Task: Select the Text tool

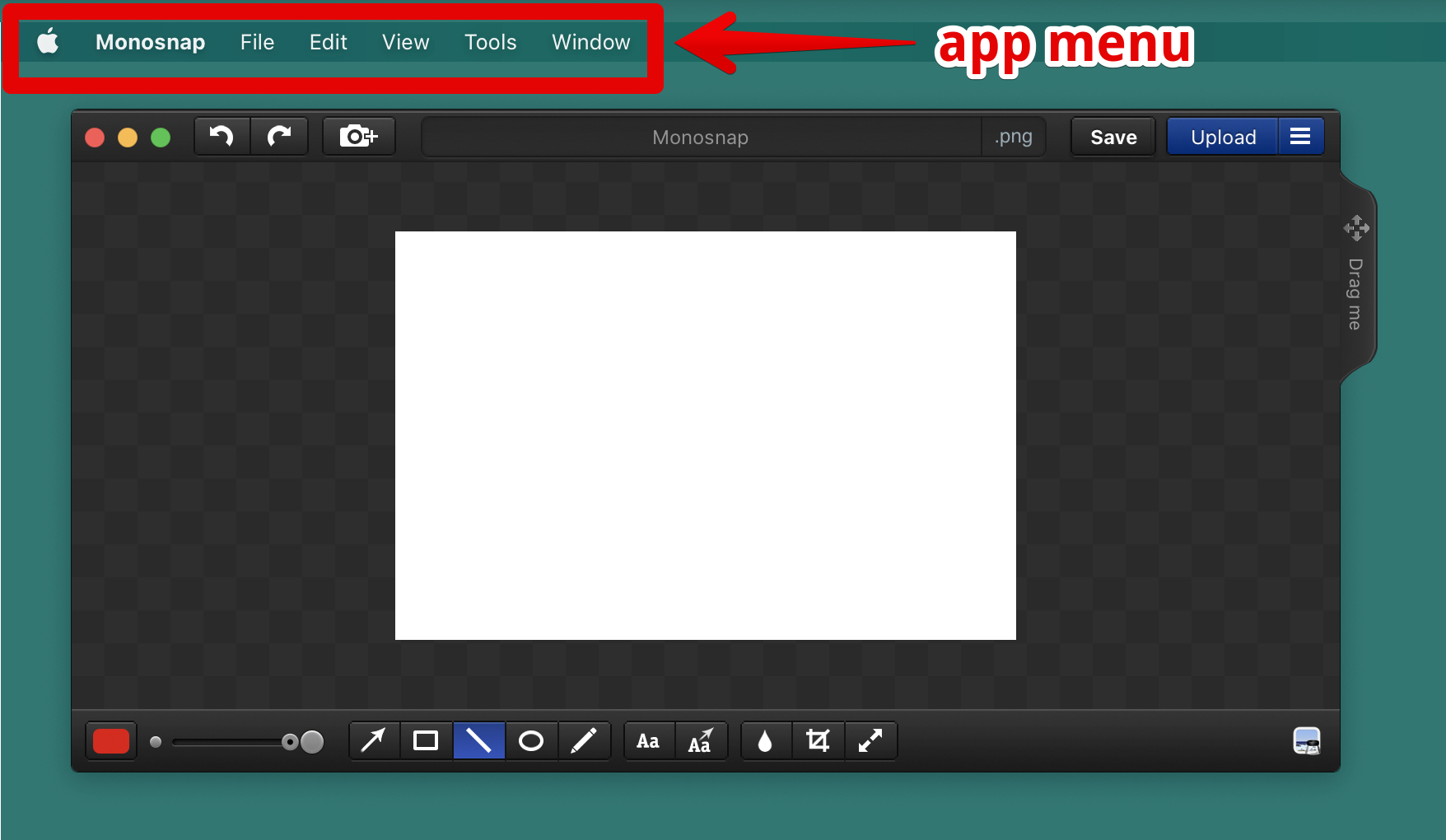Action: click(x=649, y=741)
